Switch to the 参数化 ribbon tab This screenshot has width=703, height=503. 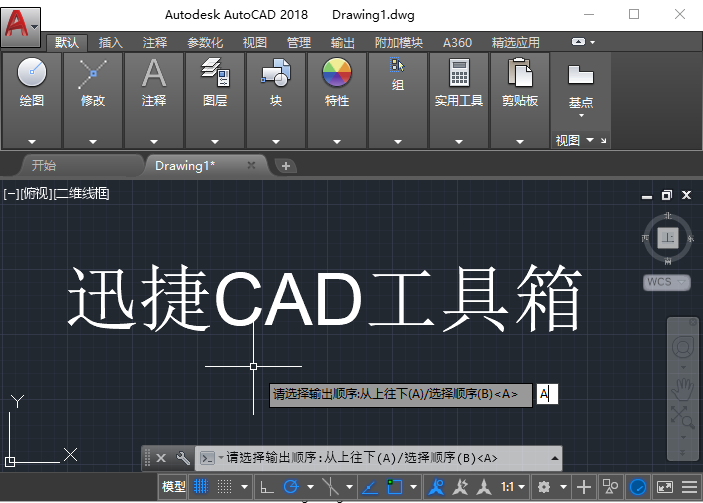(205, 43)
